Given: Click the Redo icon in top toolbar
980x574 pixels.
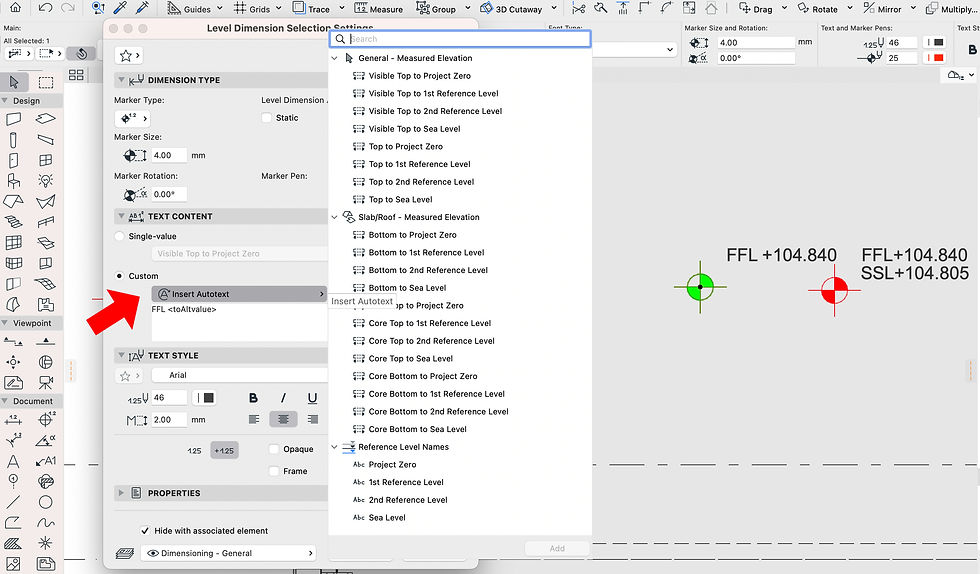Looking at the screenshot, I should [x=68, y=8].
